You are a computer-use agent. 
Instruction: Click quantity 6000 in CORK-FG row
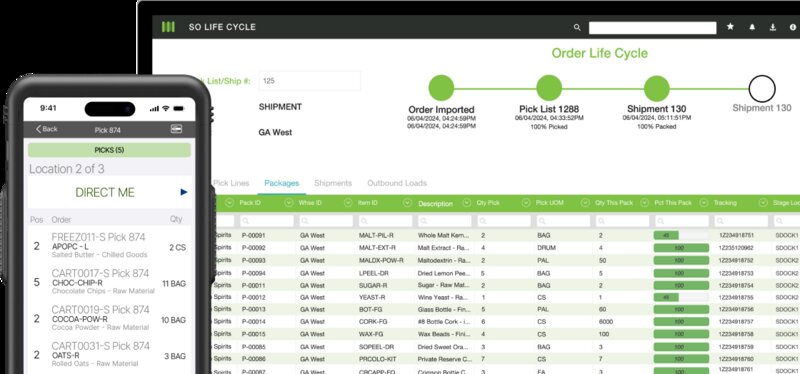pos(605,322)
